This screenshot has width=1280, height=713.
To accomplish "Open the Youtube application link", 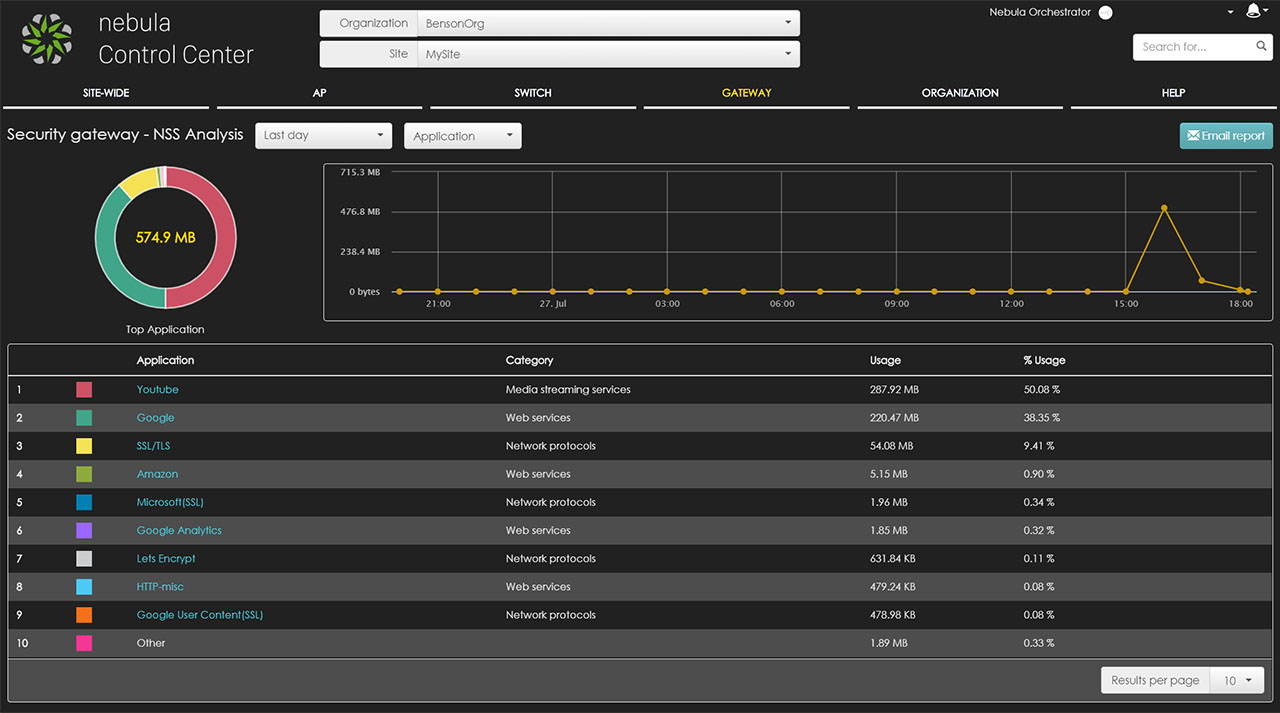I will [x=158, y=389].
